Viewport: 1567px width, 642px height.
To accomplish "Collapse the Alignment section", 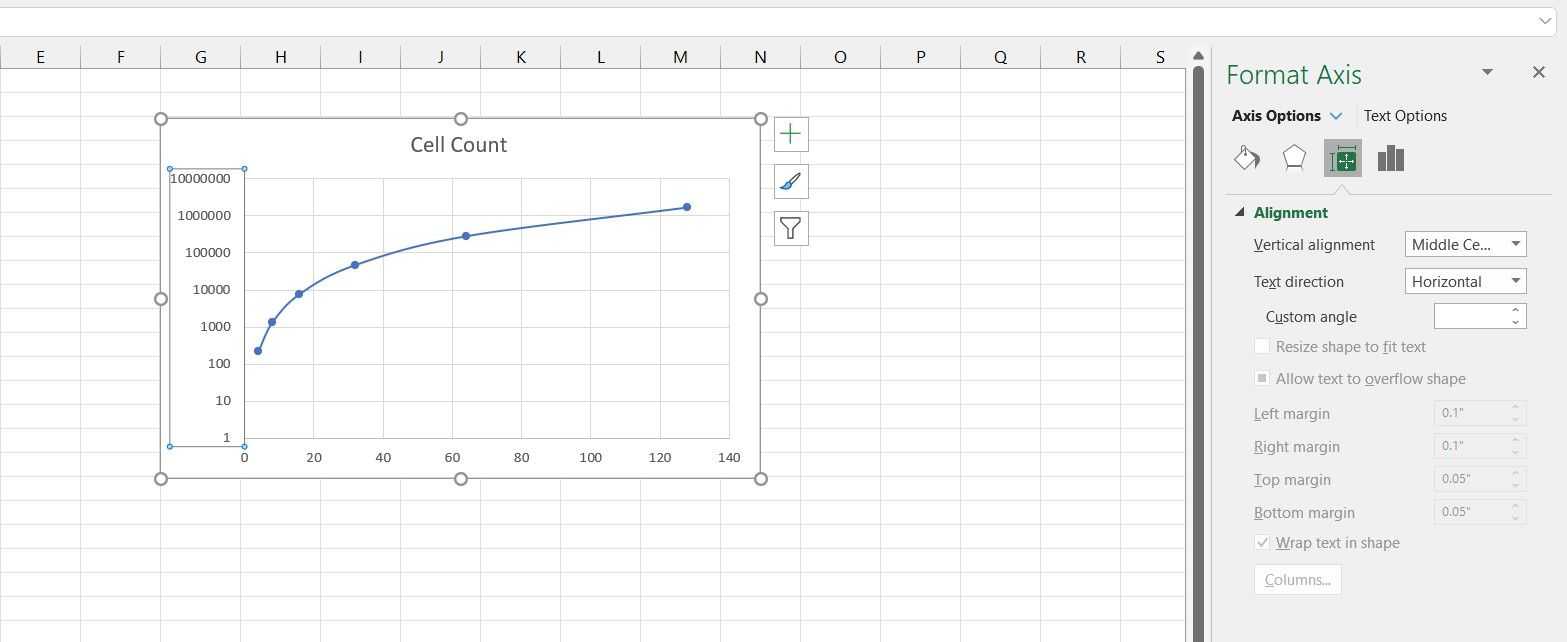I will pyautogui.click(x=1241, y=213).
